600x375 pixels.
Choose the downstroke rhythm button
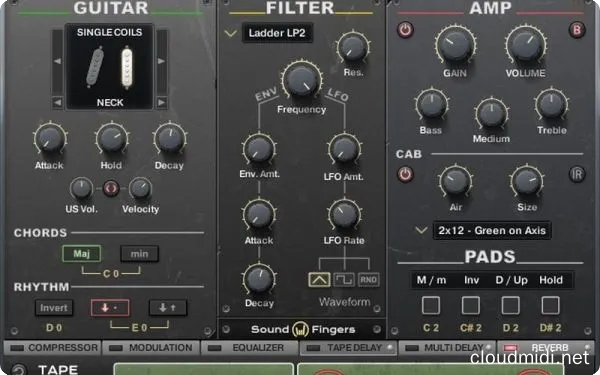pyautogui.click(x=110, y=308)
